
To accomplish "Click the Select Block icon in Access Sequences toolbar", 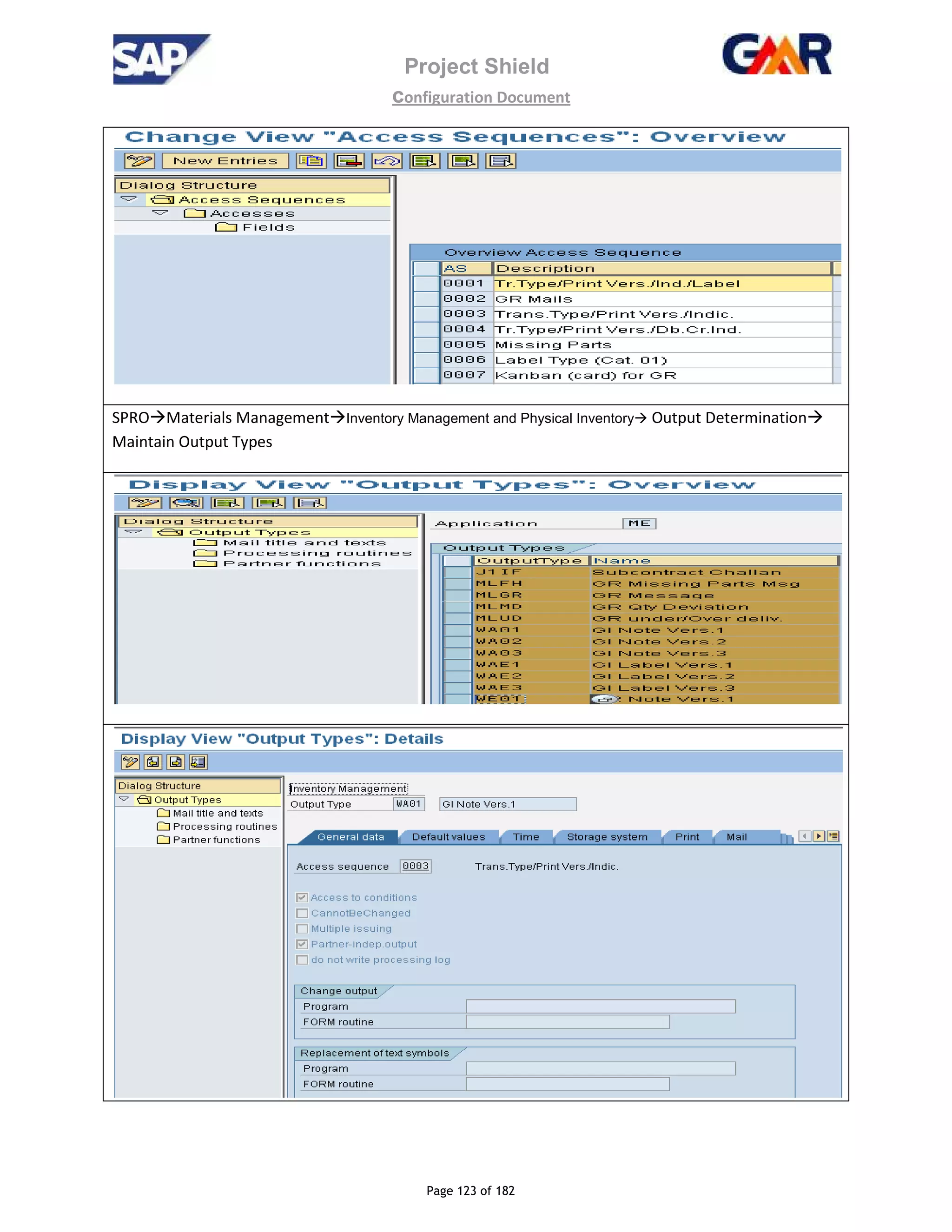I will tap(463, 161).
